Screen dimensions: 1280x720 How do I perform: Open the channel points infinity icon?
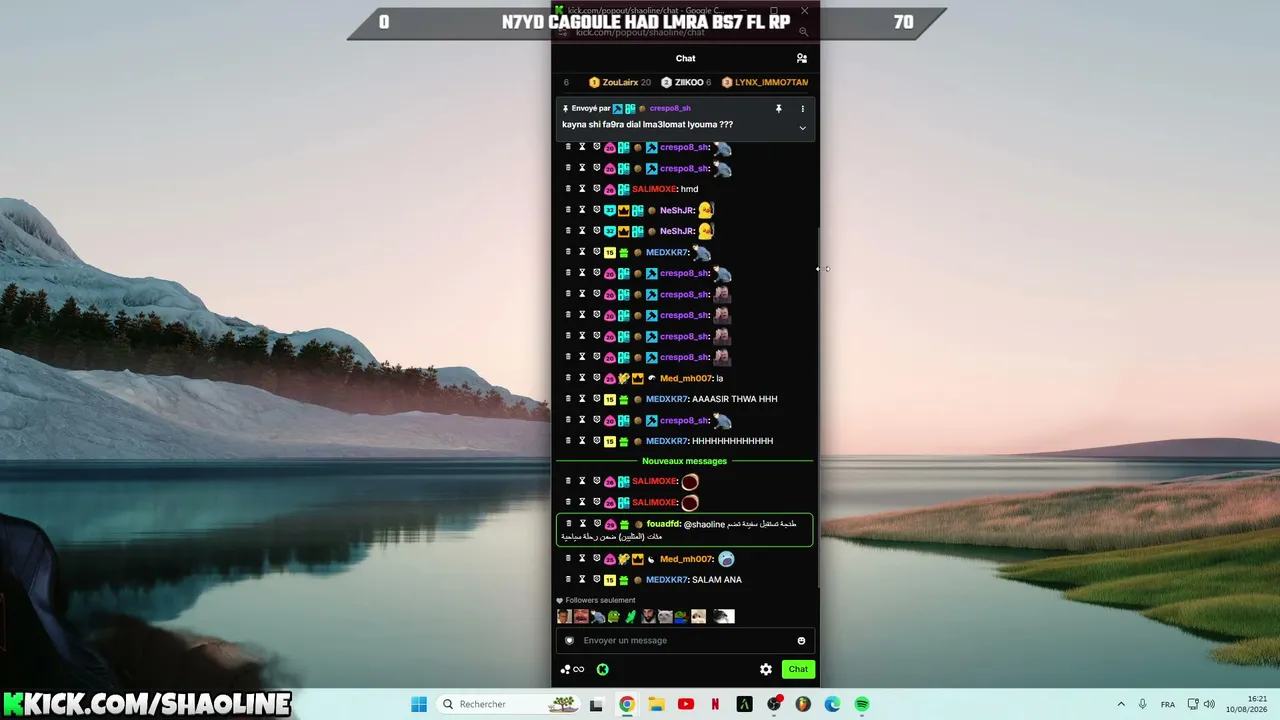click(572, 669)
